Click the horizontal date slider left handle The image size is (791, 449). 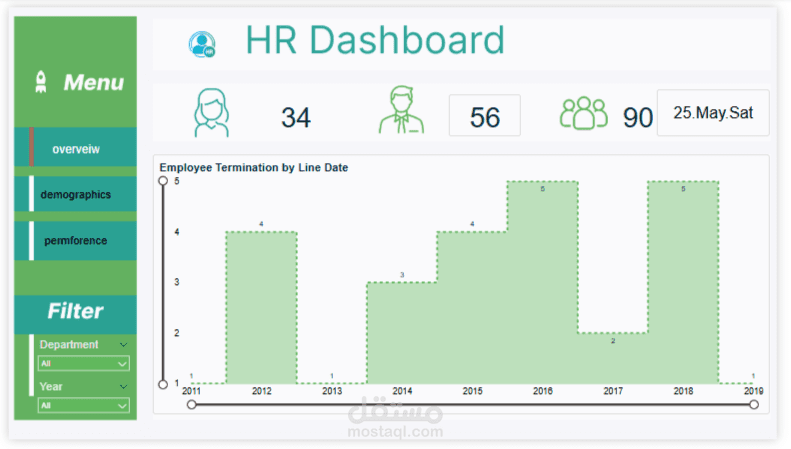192,405
